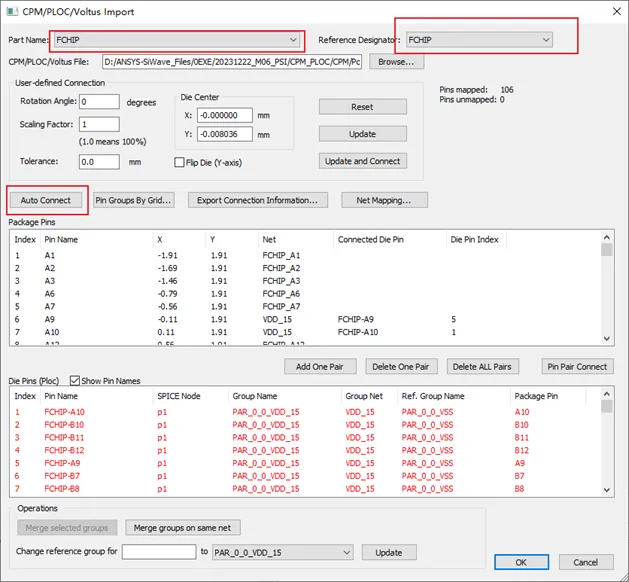Image resolution: width=629 pixels, height=582 pixels.
Task: Click Pin Groups By Grid button
Action: click(x=134, y=200)
